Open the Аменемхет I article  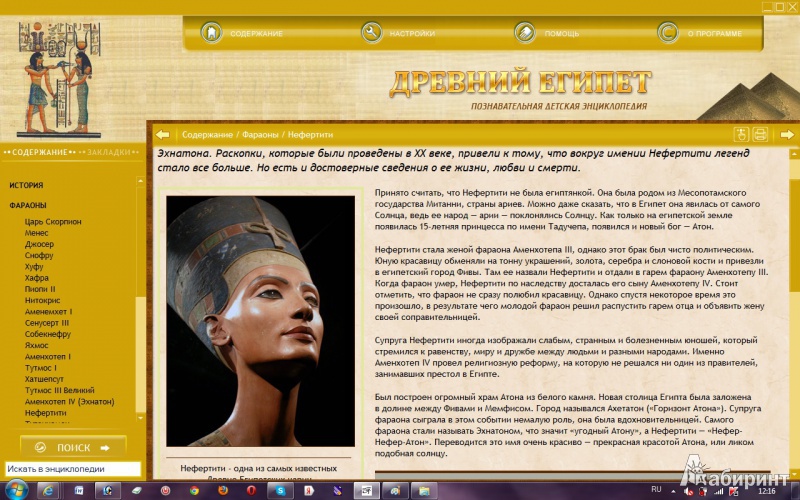coord(48,312)
